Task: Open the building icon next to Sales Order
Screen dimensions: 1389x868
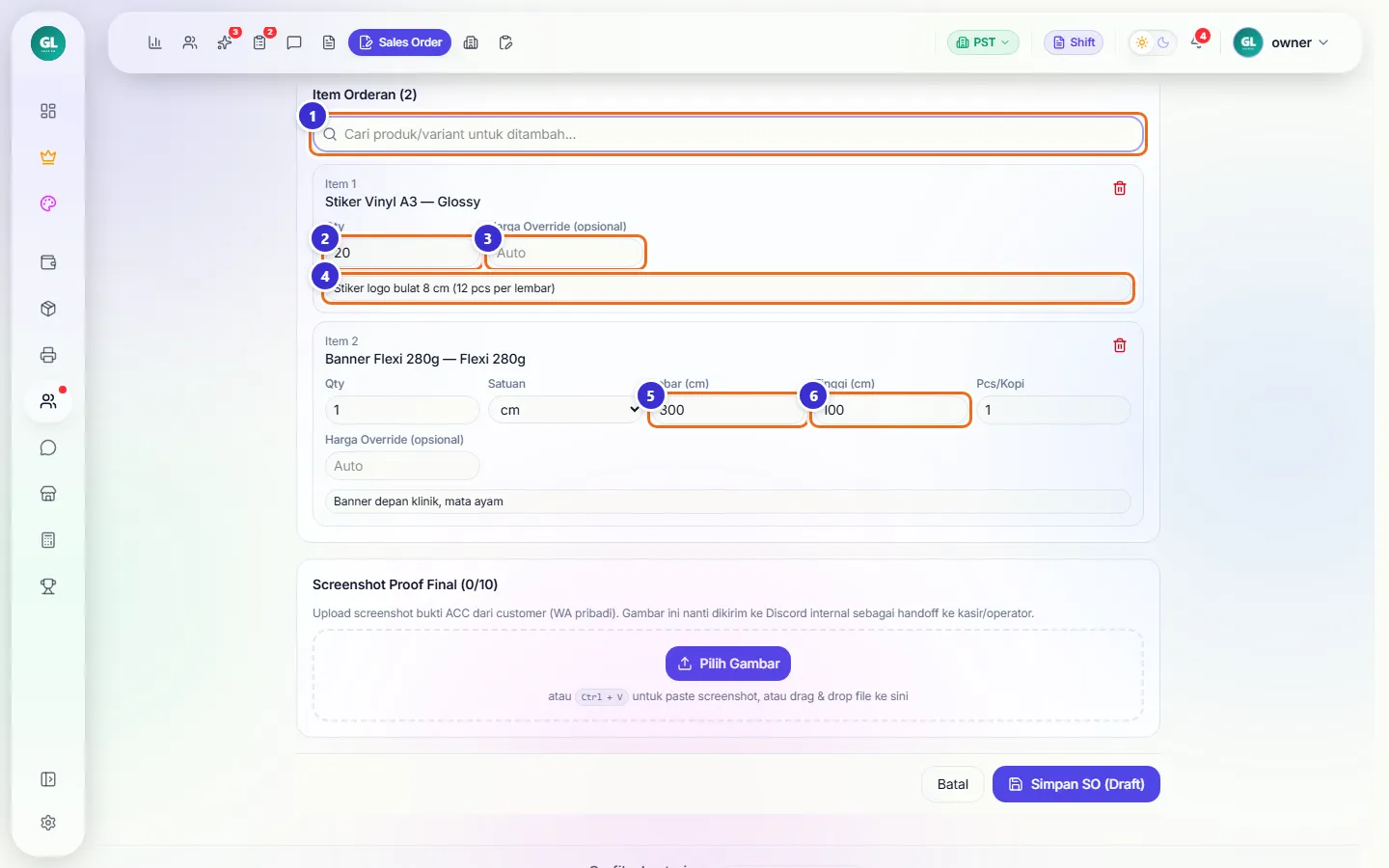Action: [x=471, y=42]
